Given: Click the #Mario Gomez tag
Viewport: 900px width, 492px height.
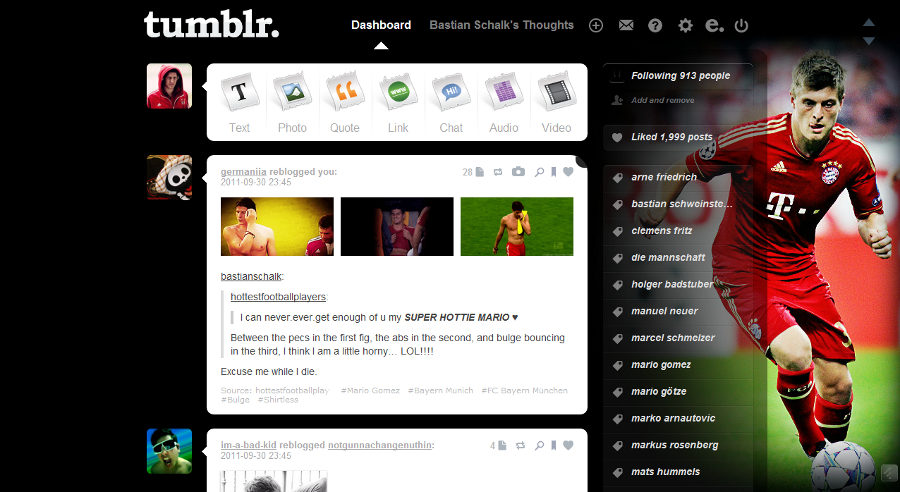Looking at the screenshot, I should (x=370, y=390).
